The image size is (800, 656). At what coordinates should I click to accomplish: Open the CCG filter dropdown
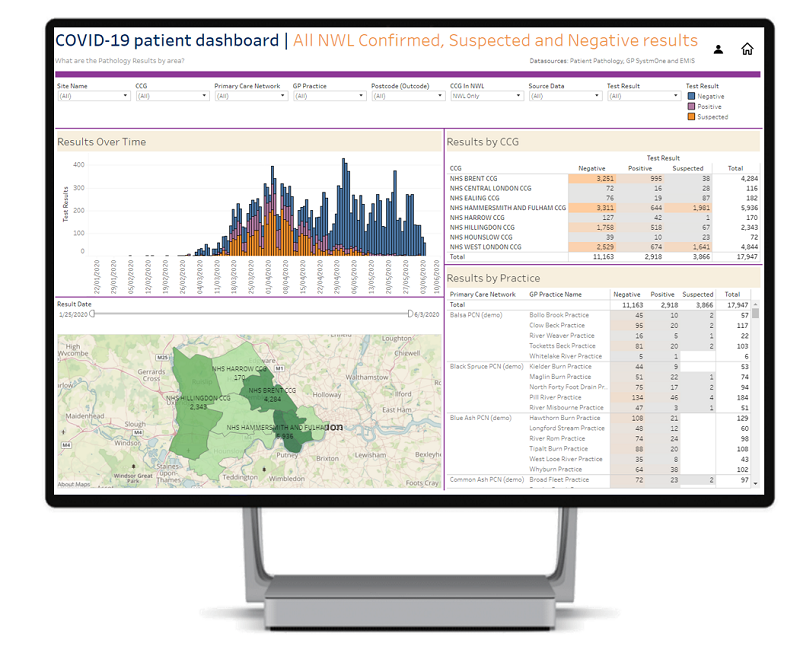pyautogui.click(x=172, y=96)
